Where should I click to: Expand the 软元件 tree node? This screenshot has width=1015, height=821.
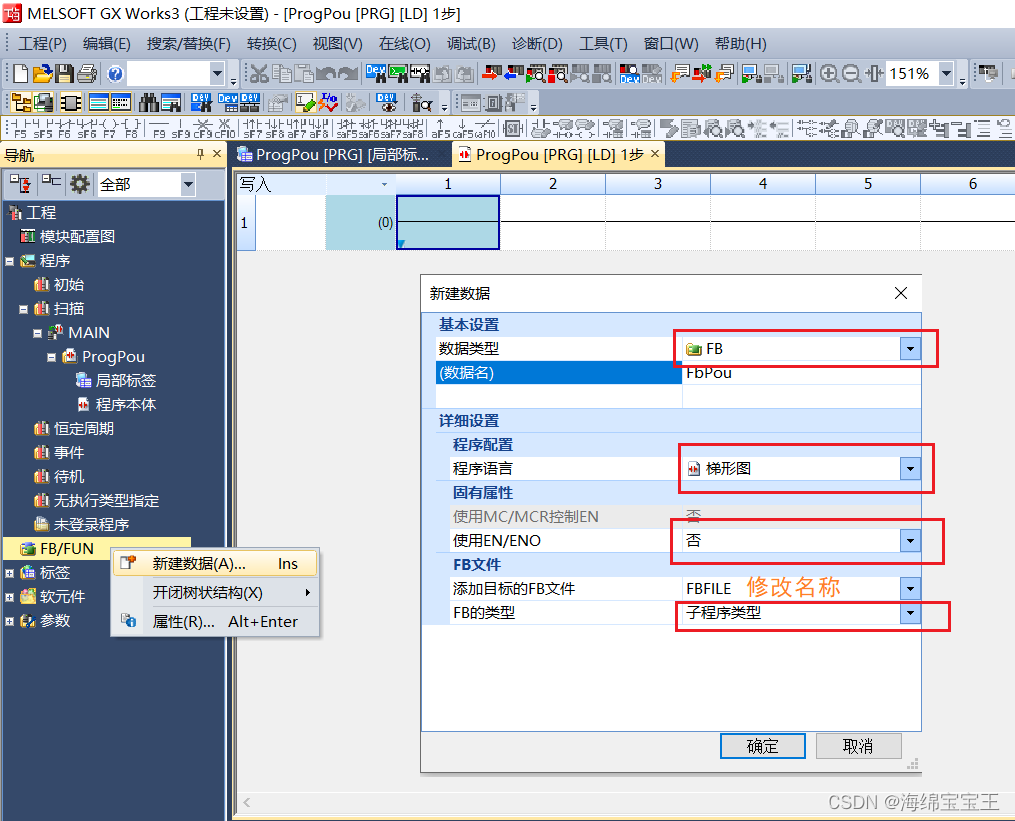10,597
